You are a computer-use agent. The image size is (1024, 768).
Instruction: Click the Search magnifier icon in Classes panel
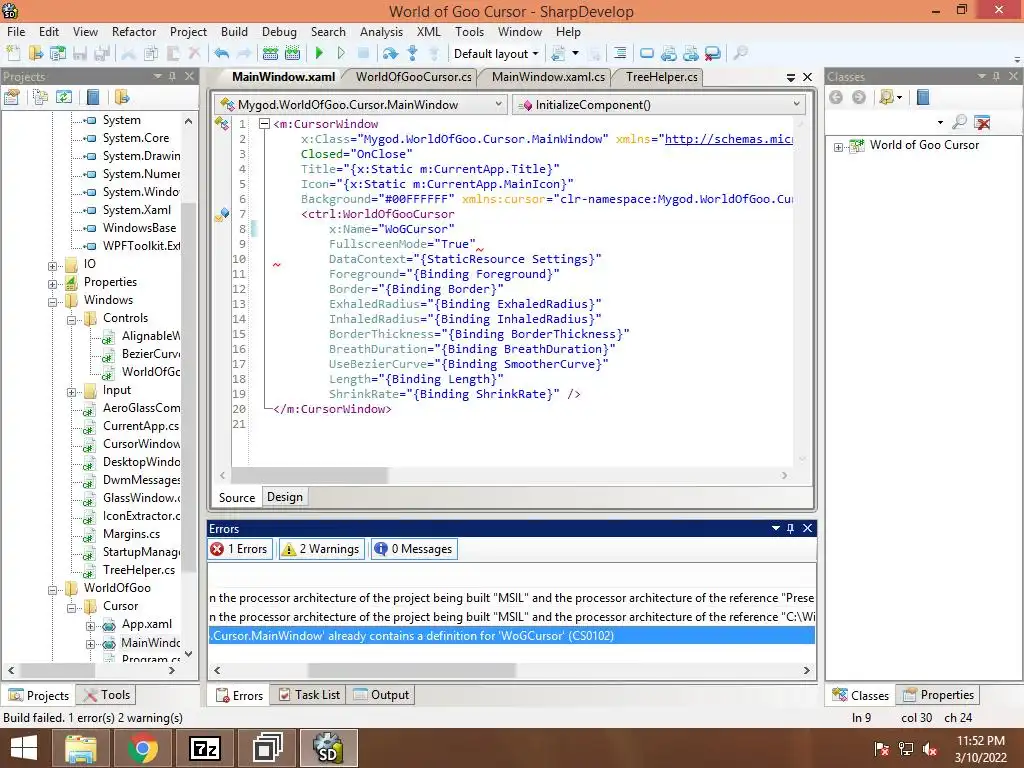click(x=959, y=121)
